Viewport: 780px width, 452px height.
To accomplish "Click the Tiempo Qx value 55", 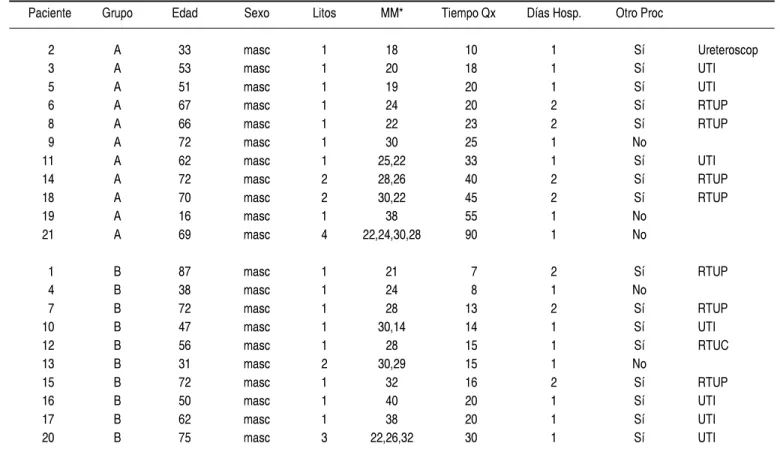I will 471,216.
